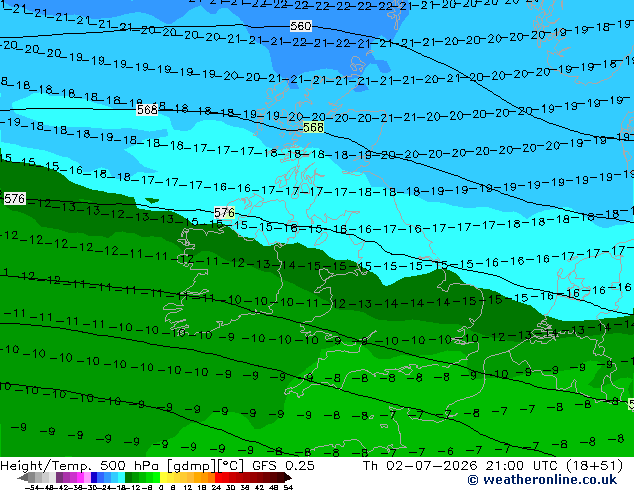The height and width of the screenshot is (490, 634).
Task: Open the weatheronline.co.uk link
Action: tap(542, 480)
